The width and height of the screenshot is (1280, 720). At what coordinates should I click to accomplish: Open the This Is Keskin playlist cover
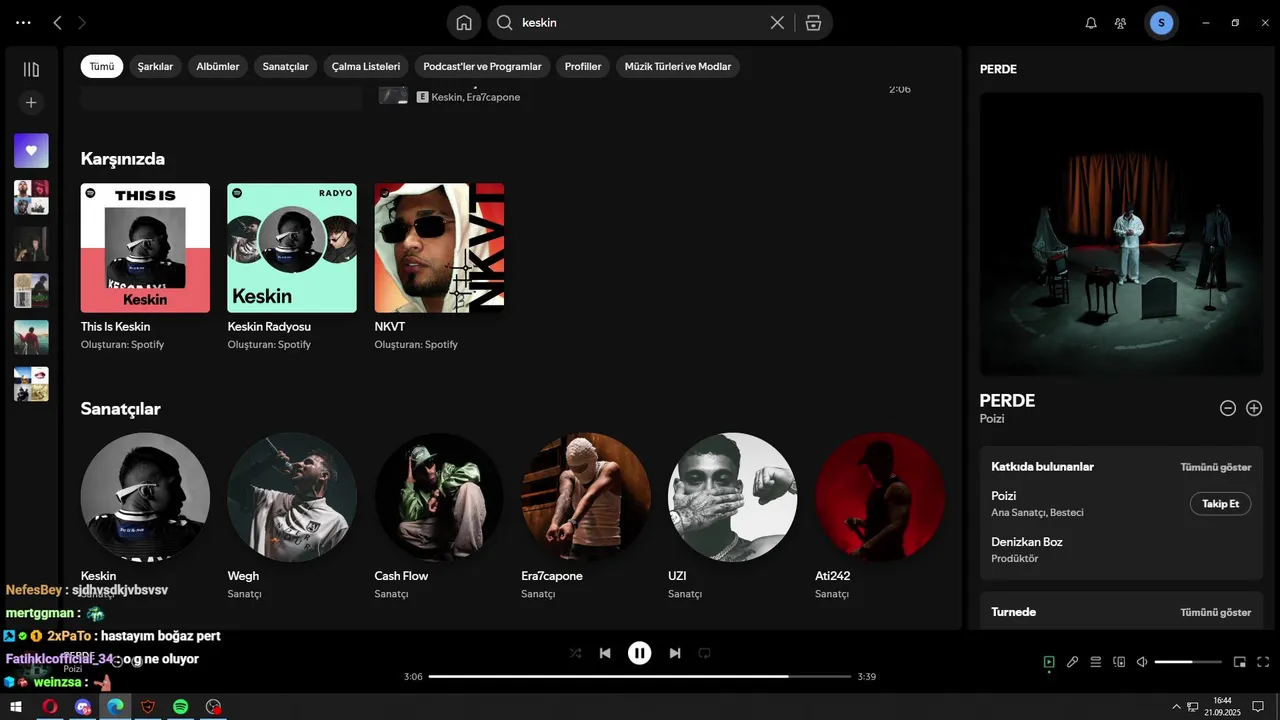tap(145, 248)
